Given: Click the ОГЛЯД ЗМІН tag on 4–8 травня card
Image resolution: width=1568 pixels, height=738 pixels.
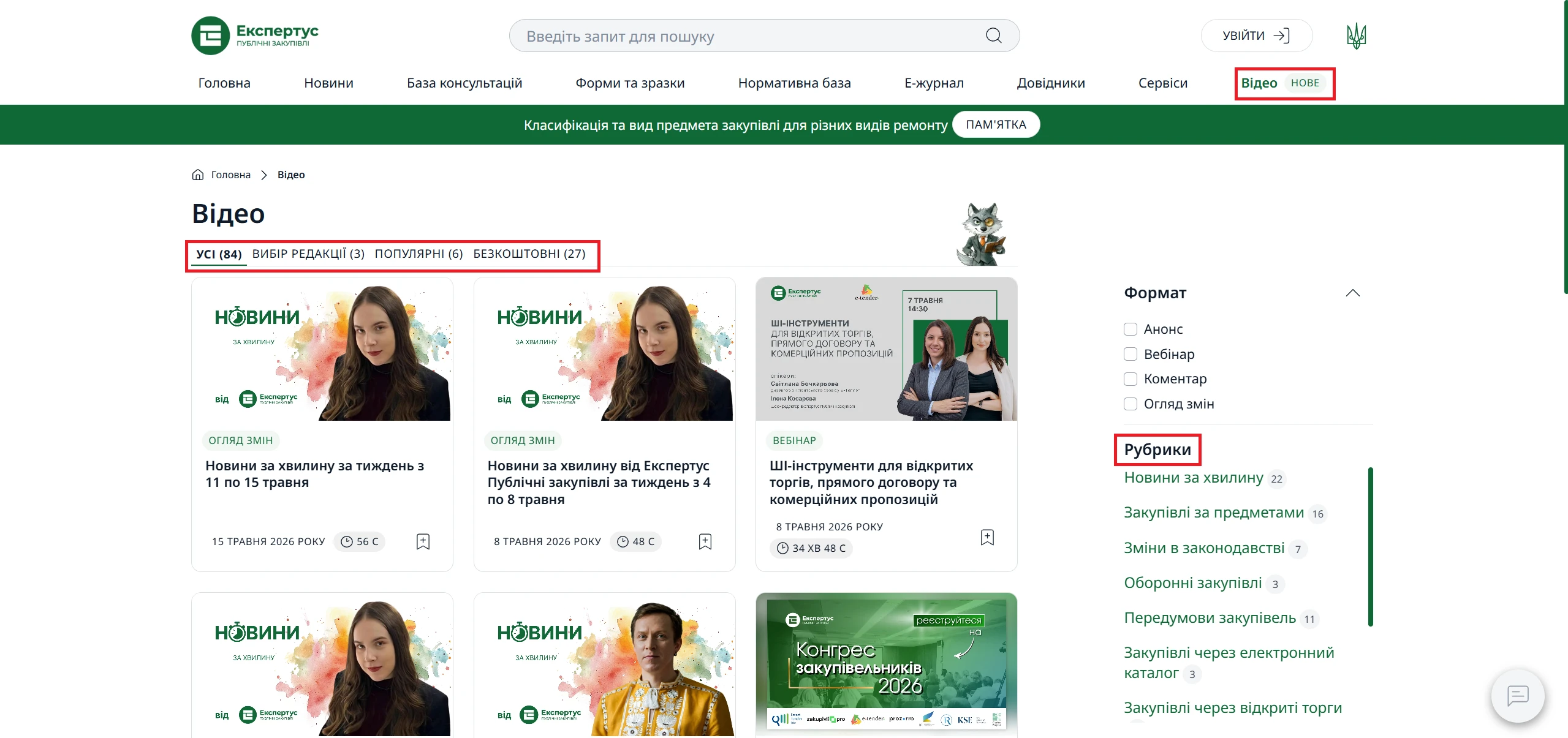Looking at the screenshot, I should (x=523, y=440).
